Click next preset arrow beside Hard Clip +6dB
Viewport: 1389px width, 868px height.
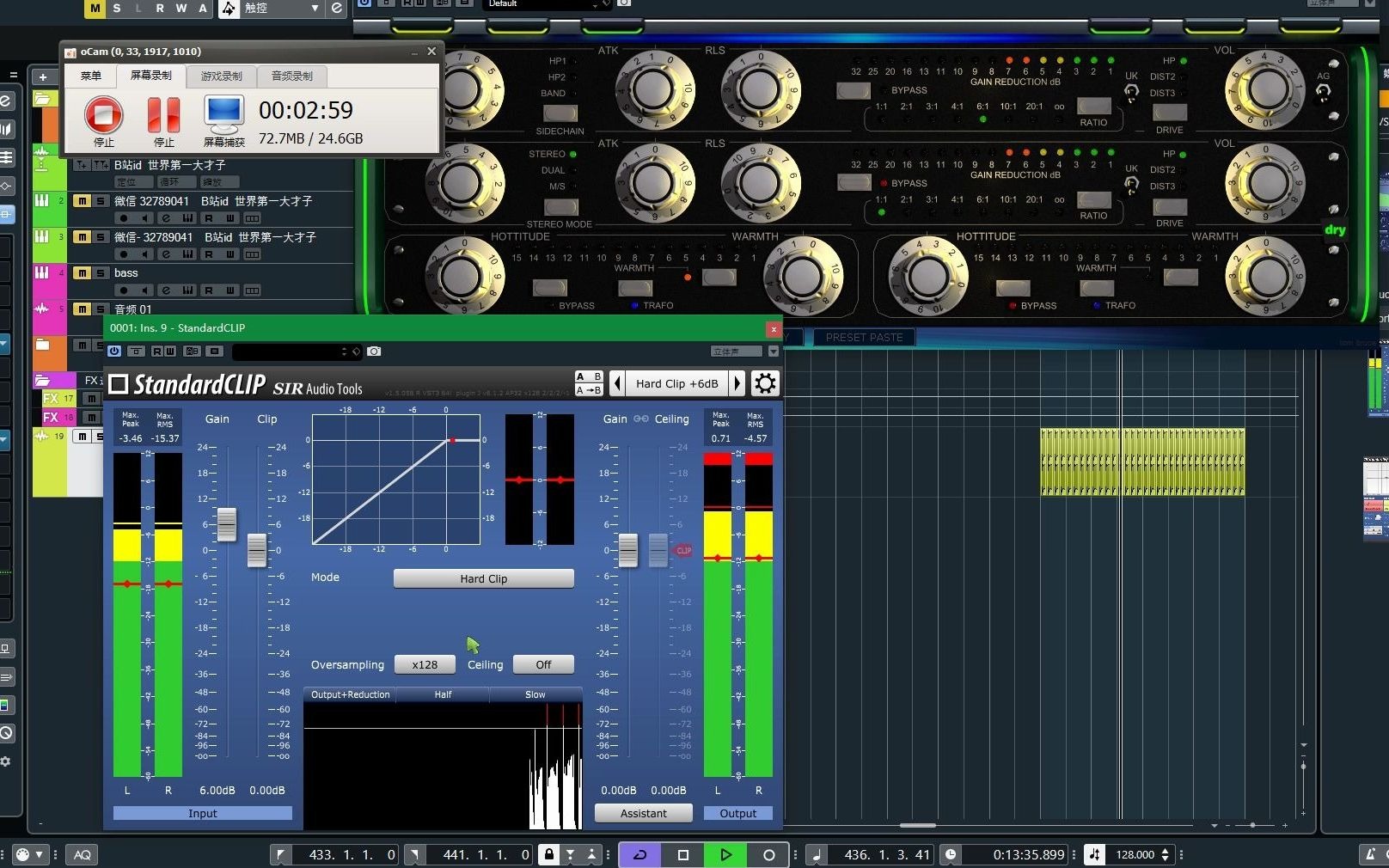click(737, 383)
